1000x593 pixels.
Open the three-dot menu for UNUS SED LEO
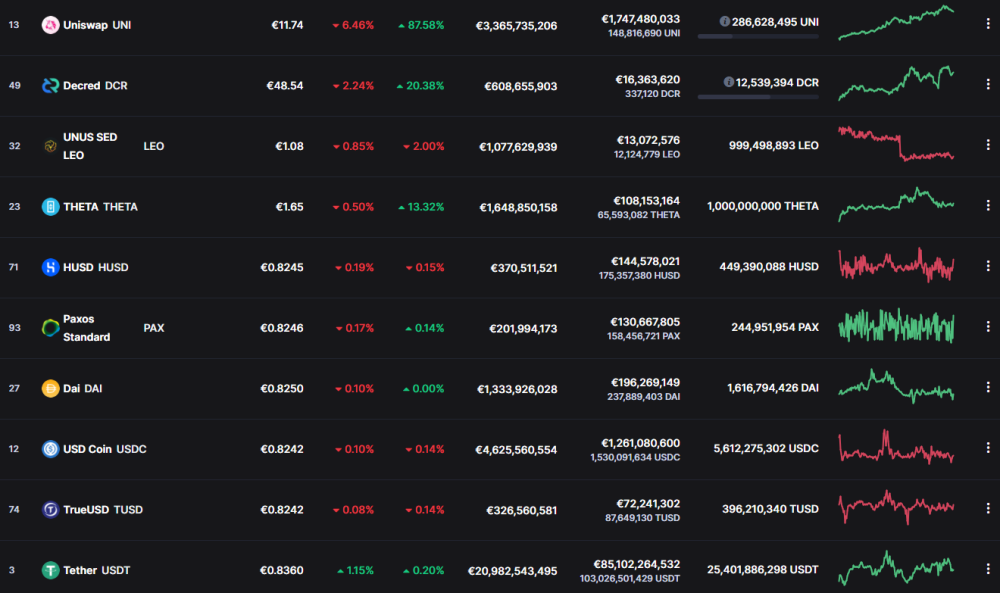[x=988, y=145]
